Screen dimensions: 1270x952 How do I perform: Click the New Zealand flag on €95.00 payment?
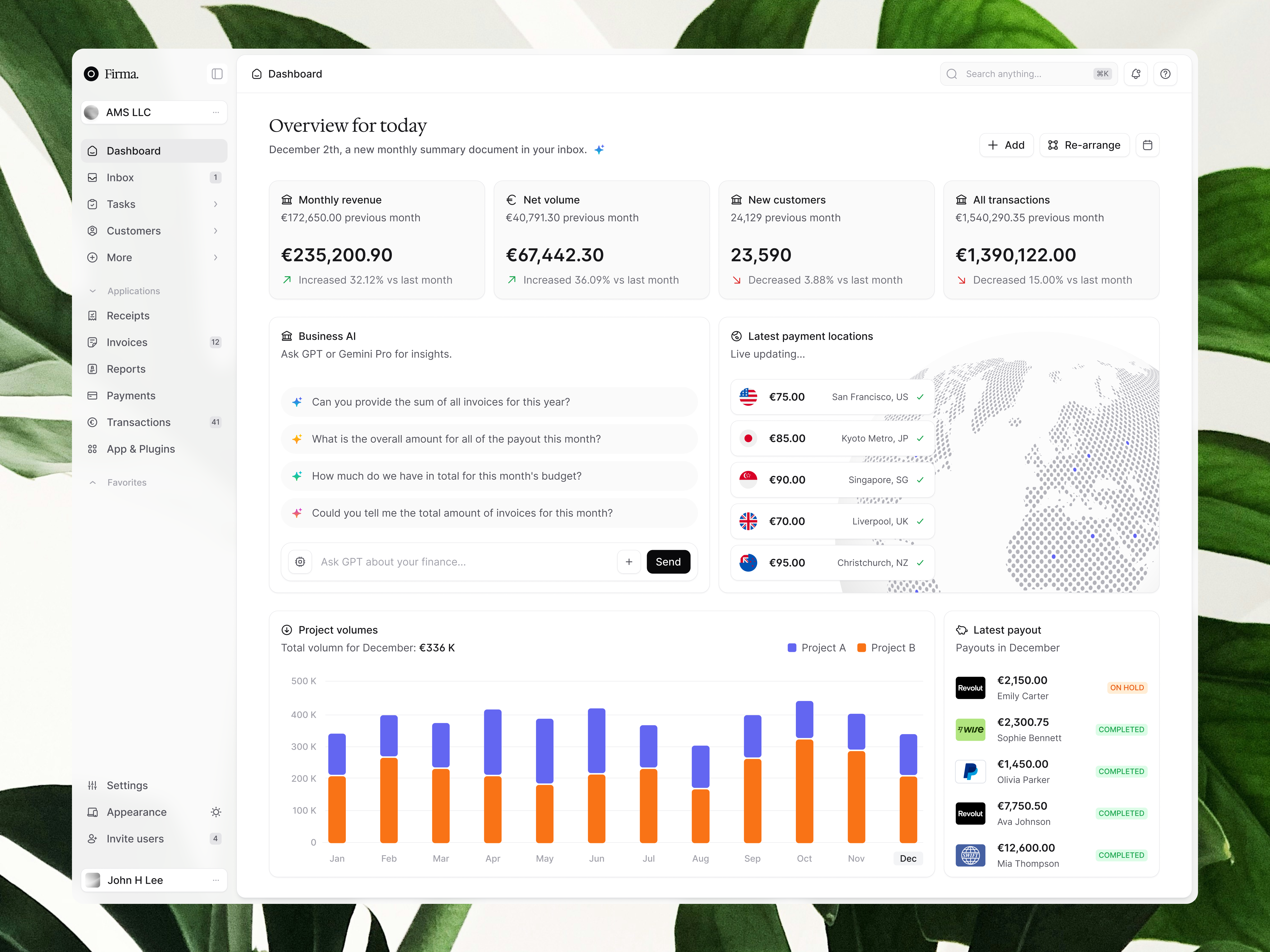[748, 563]
